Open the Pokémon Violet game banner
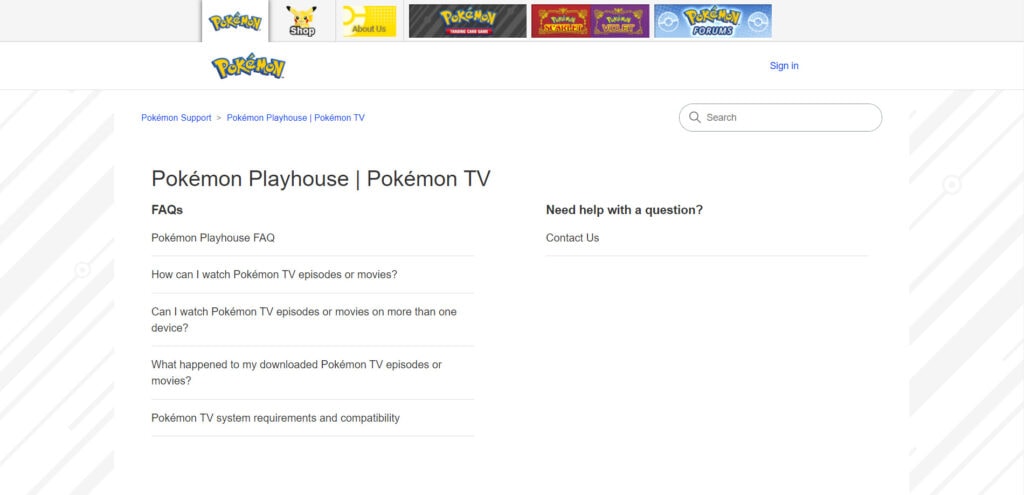 620,21
